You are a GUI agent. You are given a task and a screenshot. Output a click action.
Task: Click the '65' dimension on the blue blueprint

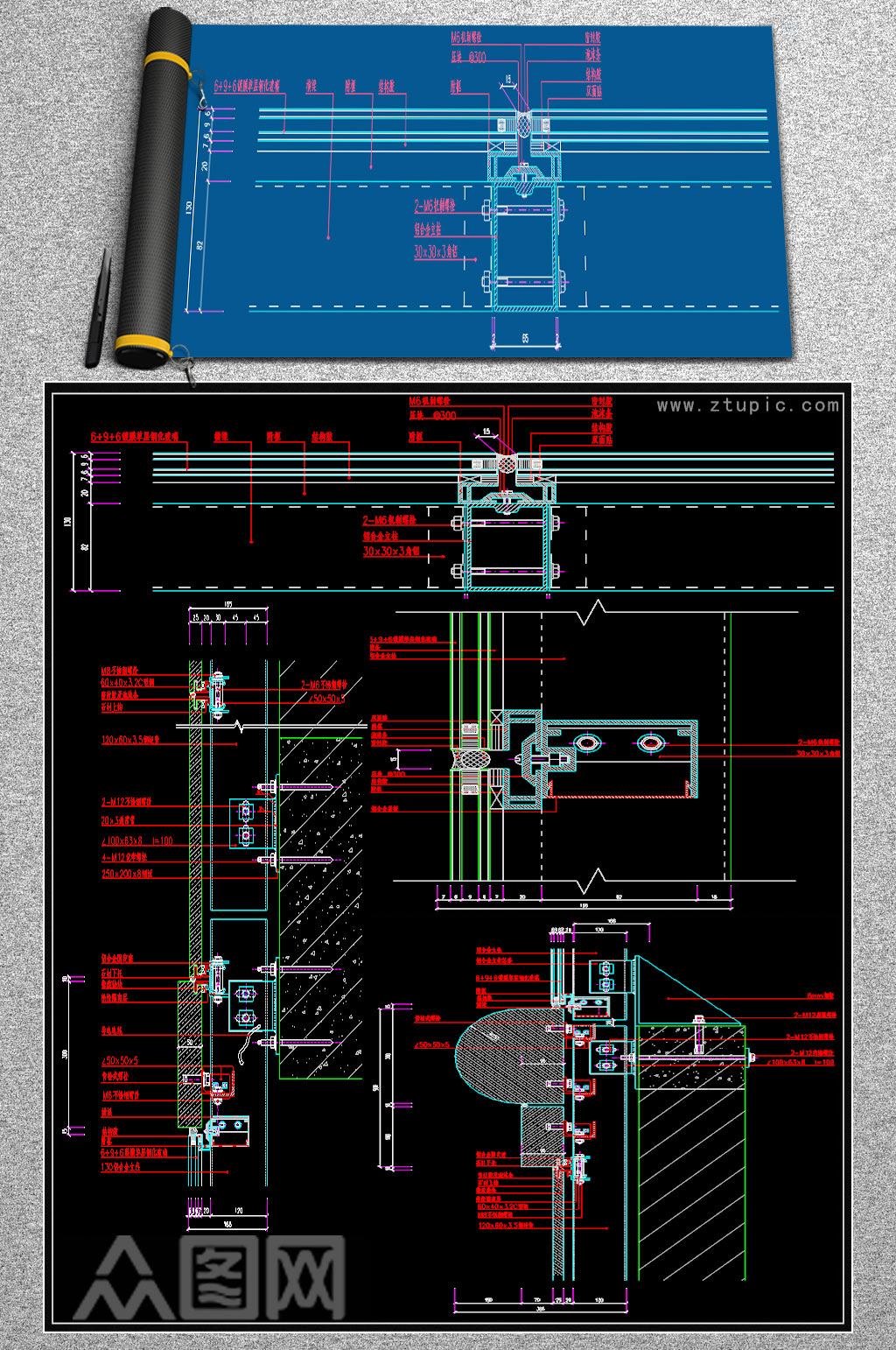point(525,338)
